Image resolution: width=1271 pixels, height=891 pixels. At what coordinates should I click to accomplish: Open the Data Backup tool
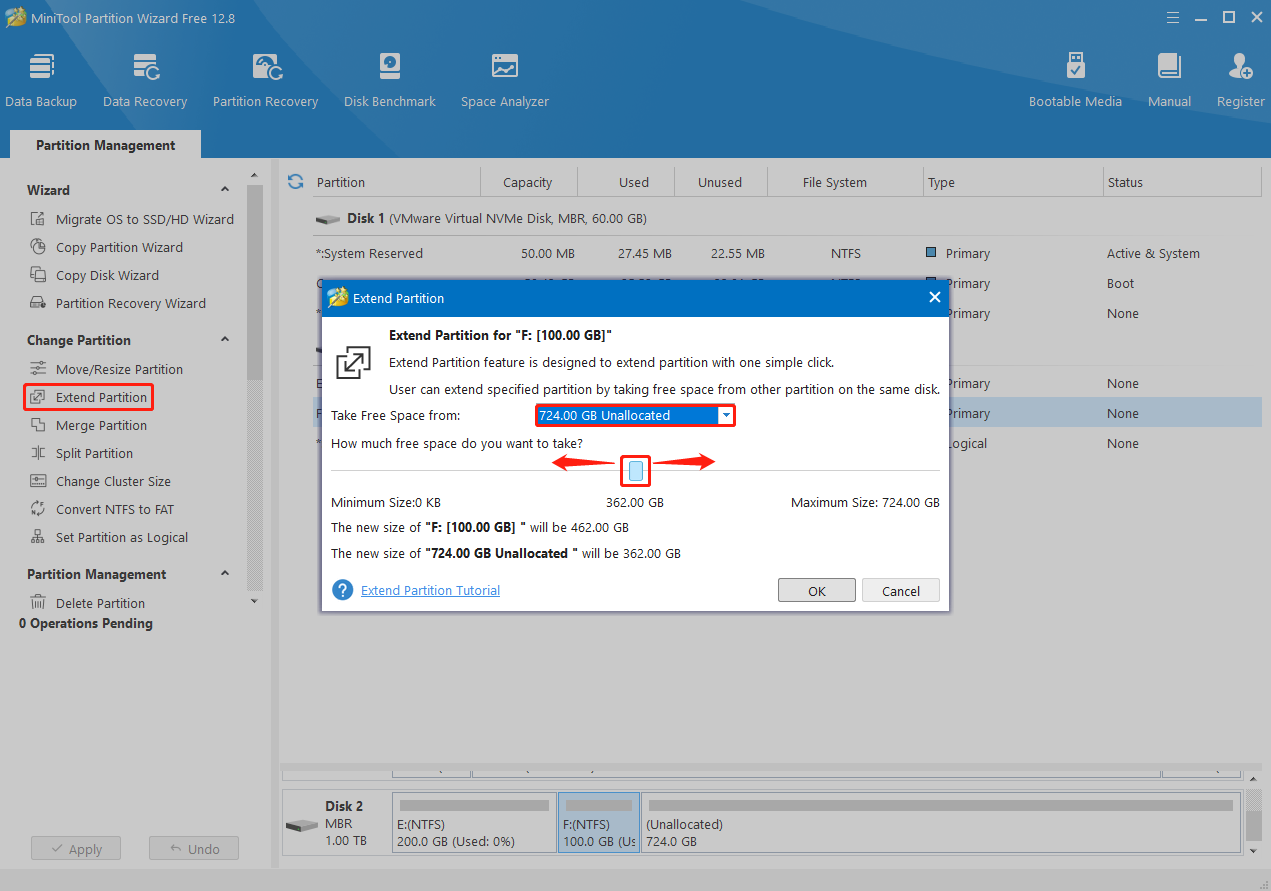click(x=41, y=80)
